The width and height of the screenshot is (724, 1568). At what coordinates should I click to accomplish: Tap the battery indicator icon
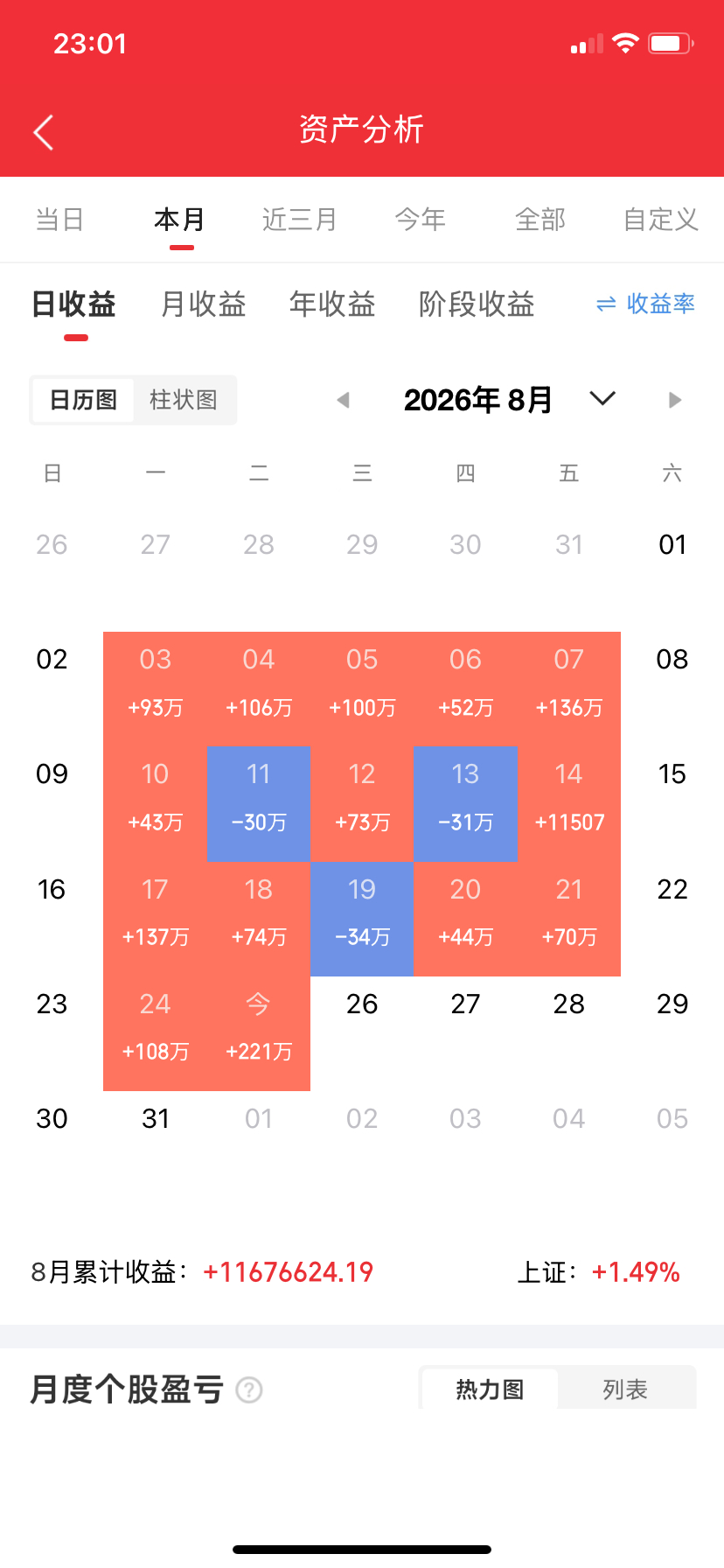(672, 43)
